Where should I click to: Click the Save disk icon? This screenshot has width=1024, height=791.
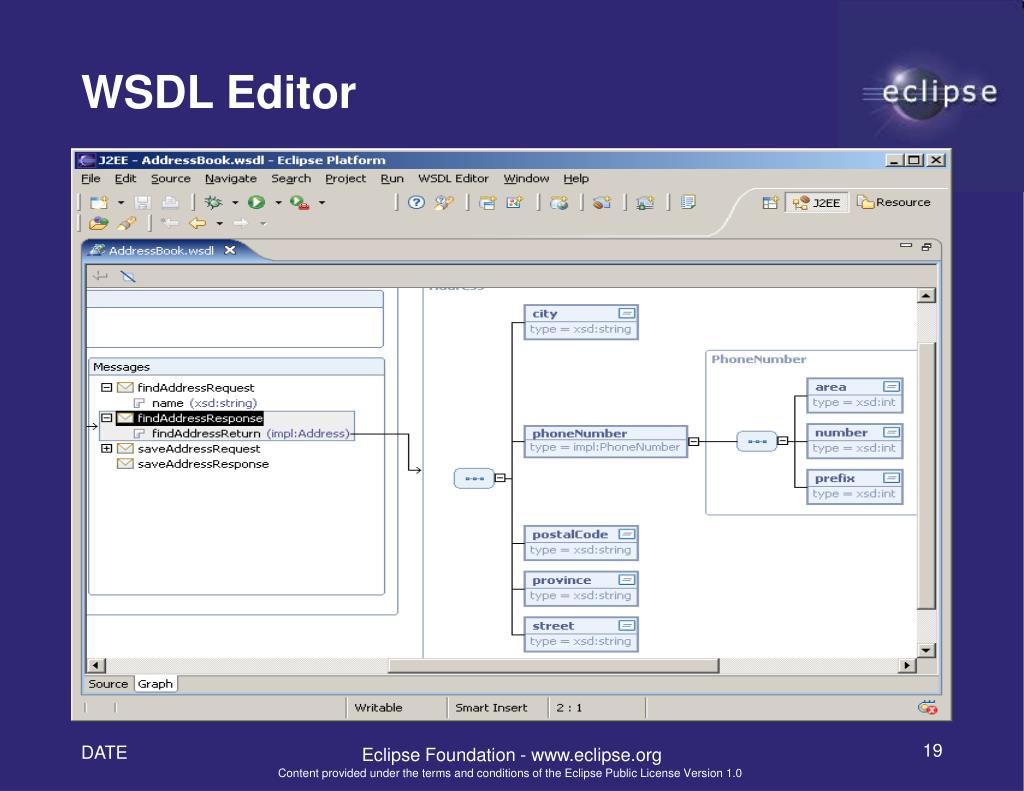click(142, 202)
